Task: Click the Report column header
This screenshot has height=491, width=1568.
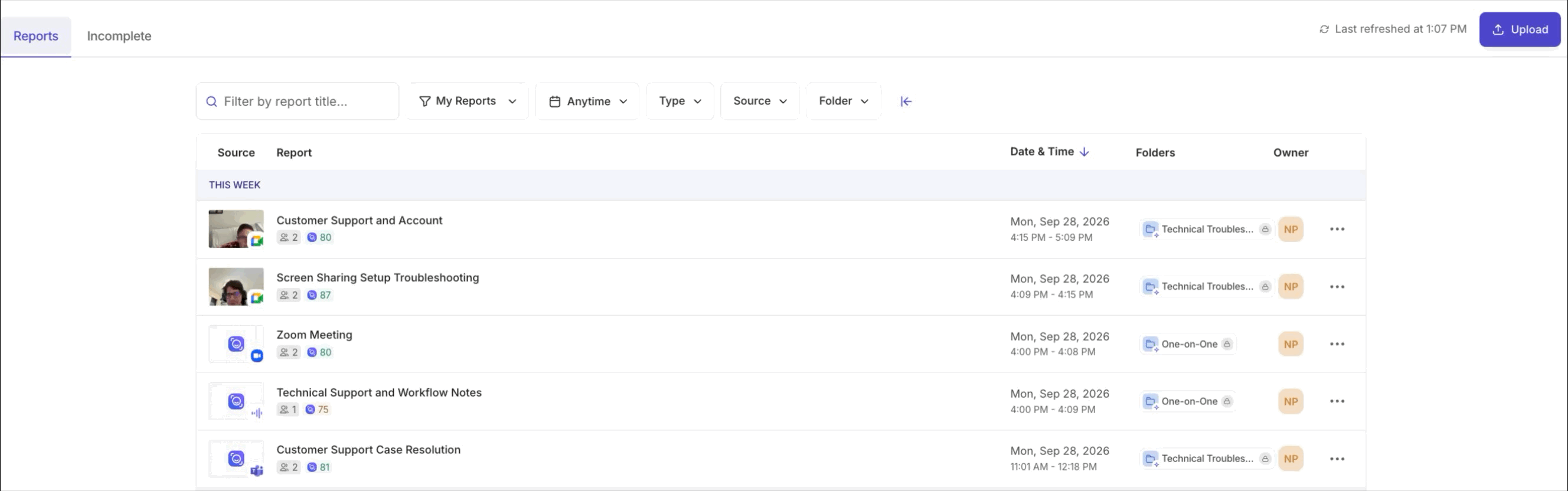Action: pos(294,153)
